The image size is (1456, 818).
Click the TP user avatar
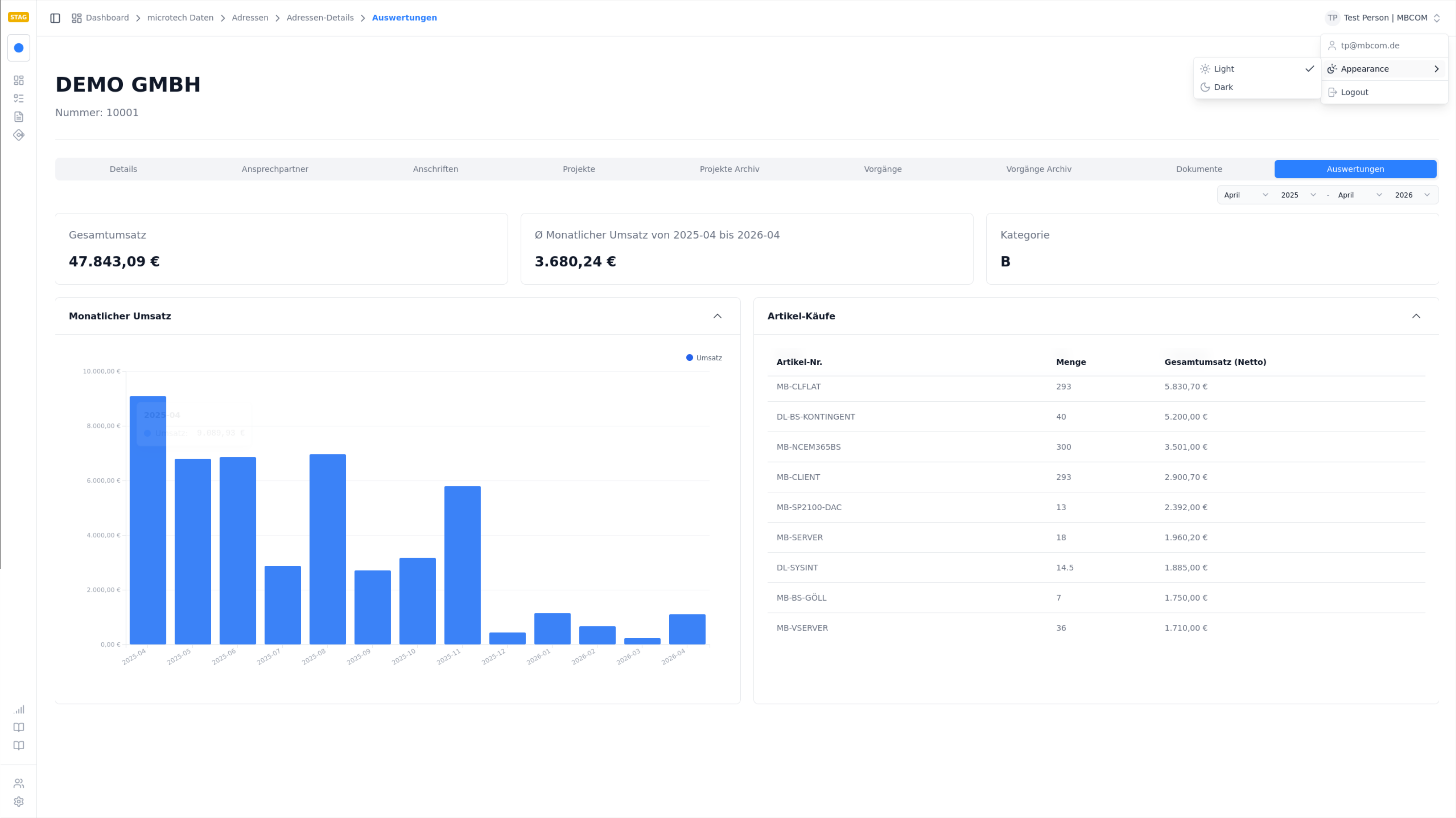coord(1332,18)
